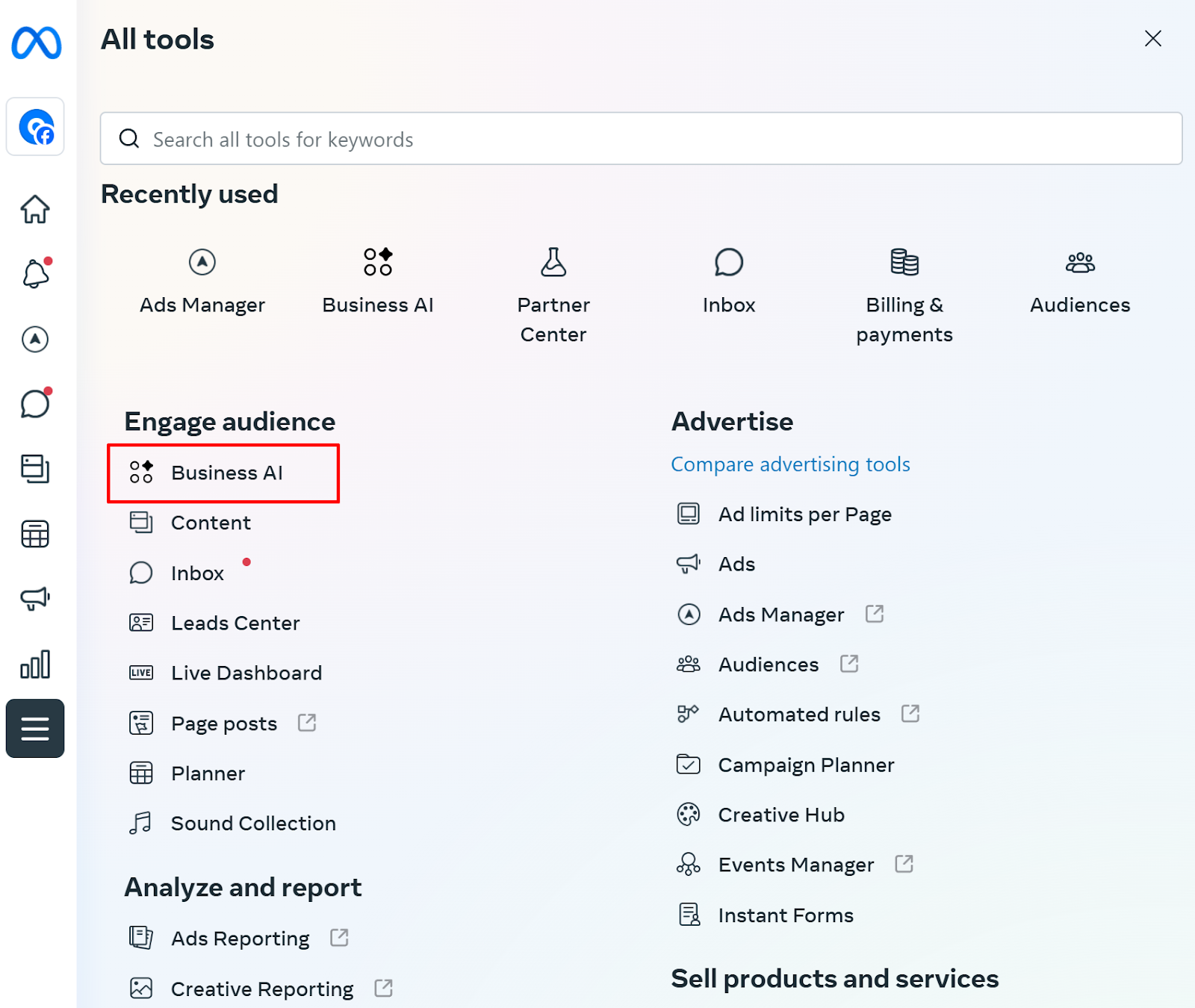Screen dimensions: 1195x1008
Task: Click external link icon beside Page posts
Action: (x=307, y=722)
